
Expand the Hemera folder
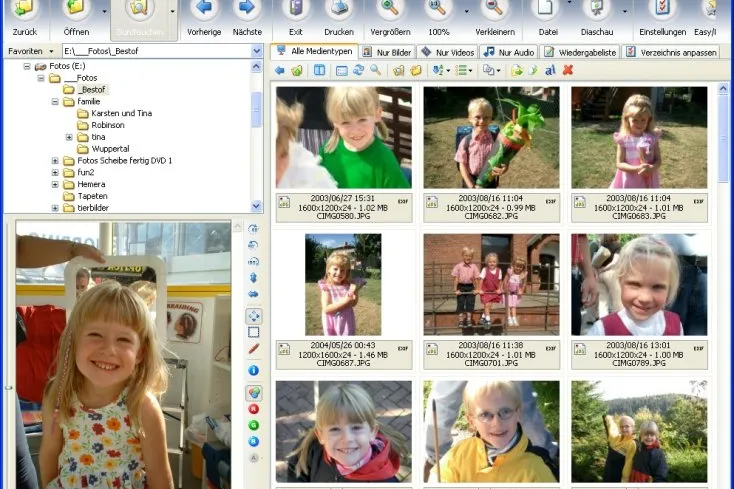click(55, 184)
